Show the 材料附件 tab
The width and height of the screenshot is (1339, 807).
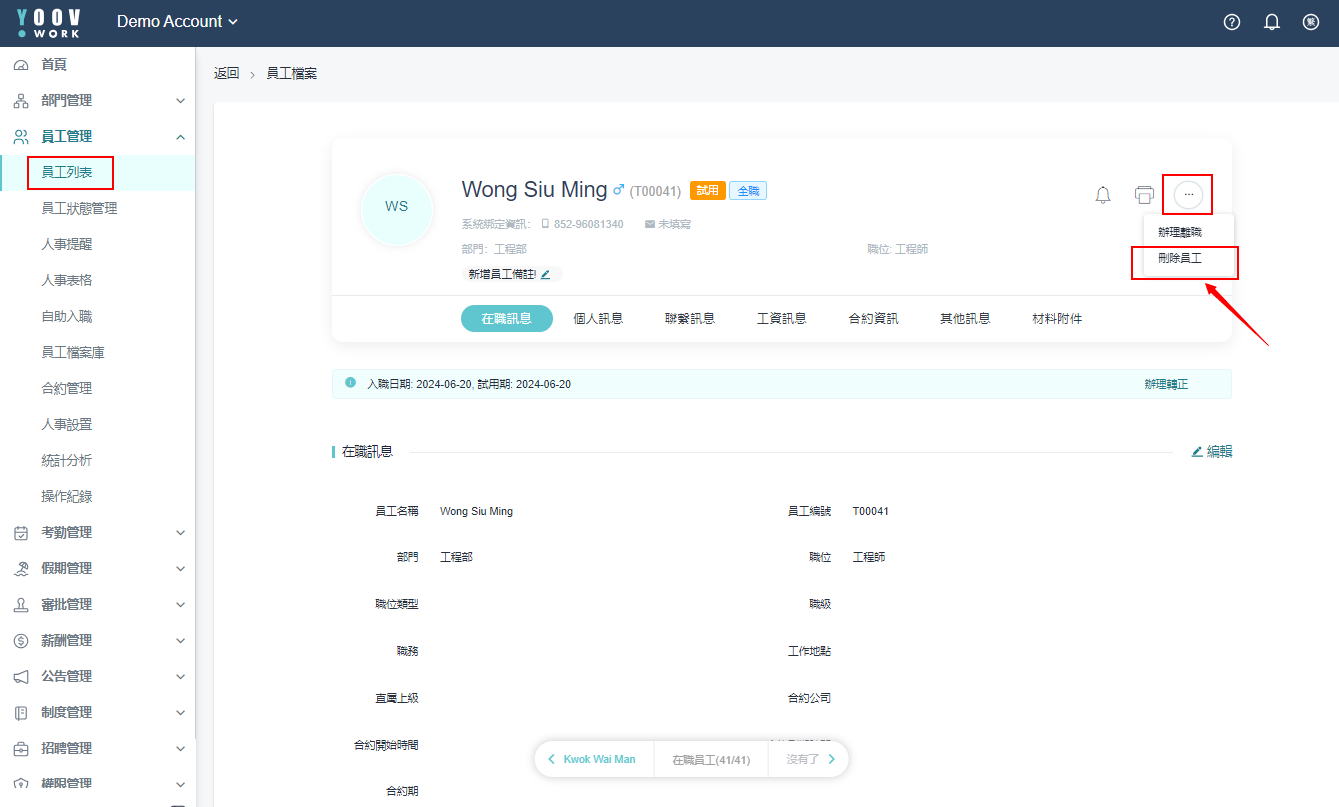pyautogui.click(x=1057, y=319)
